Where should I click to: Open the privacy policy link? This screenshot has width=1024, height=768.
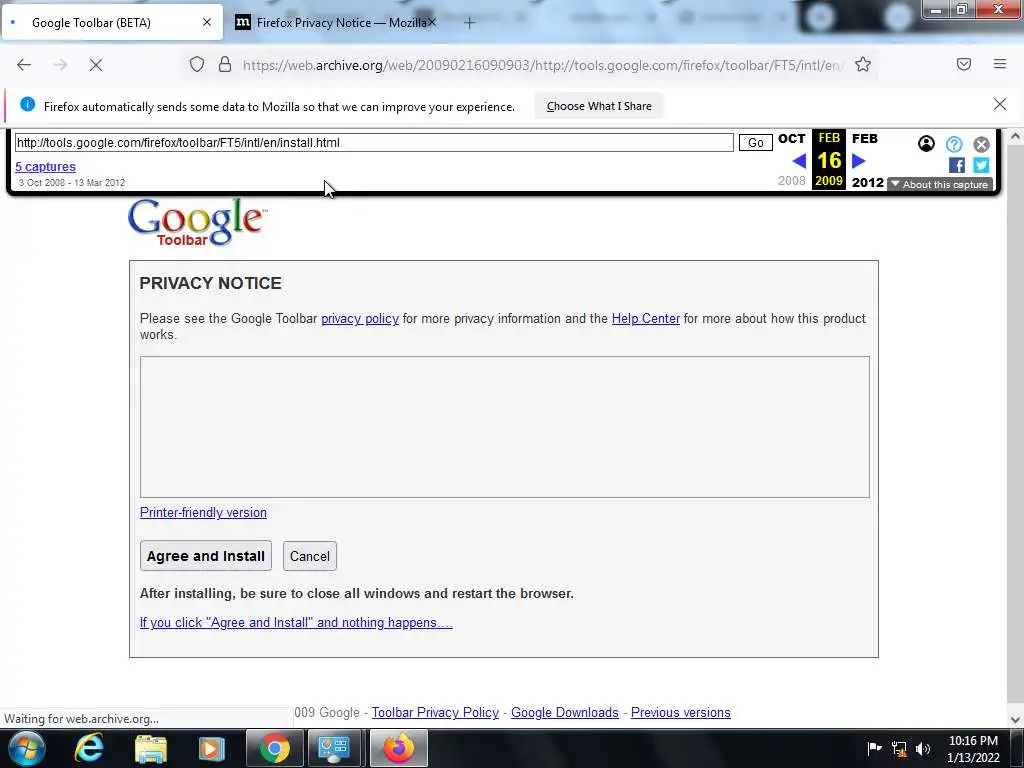360,319
